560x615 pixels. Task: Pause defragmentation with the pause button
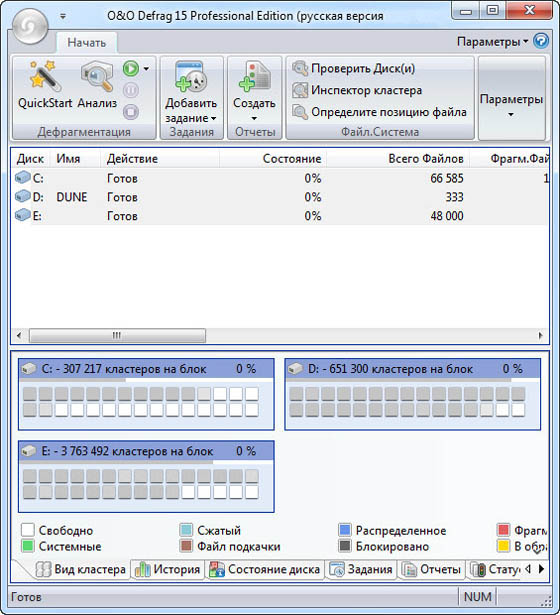(131, 90)
